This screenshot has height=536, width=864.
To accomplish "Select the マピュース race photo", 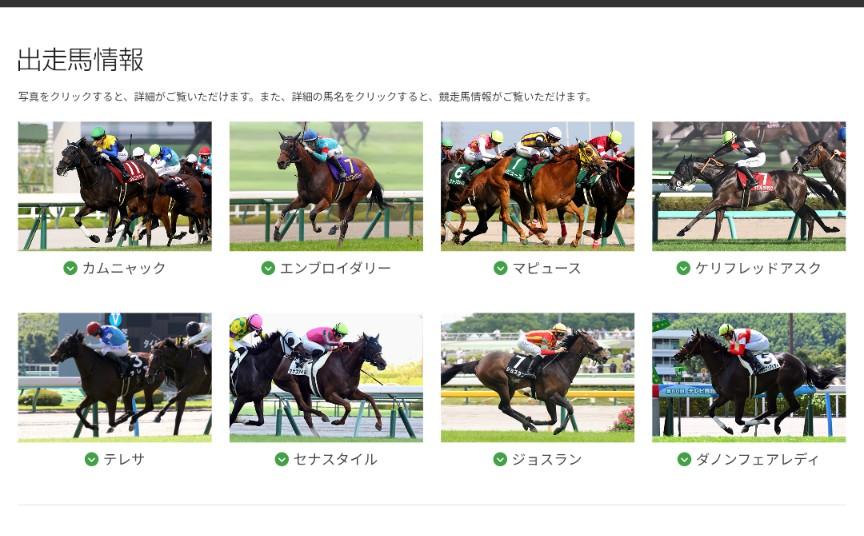I will click(x=537, y=186).
